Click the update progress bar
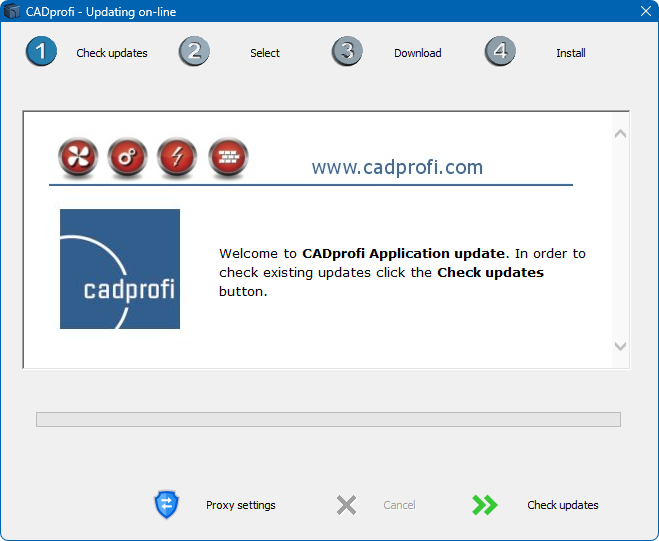The width and height of the screenshot is (659, 541). [x=328, y=419]
